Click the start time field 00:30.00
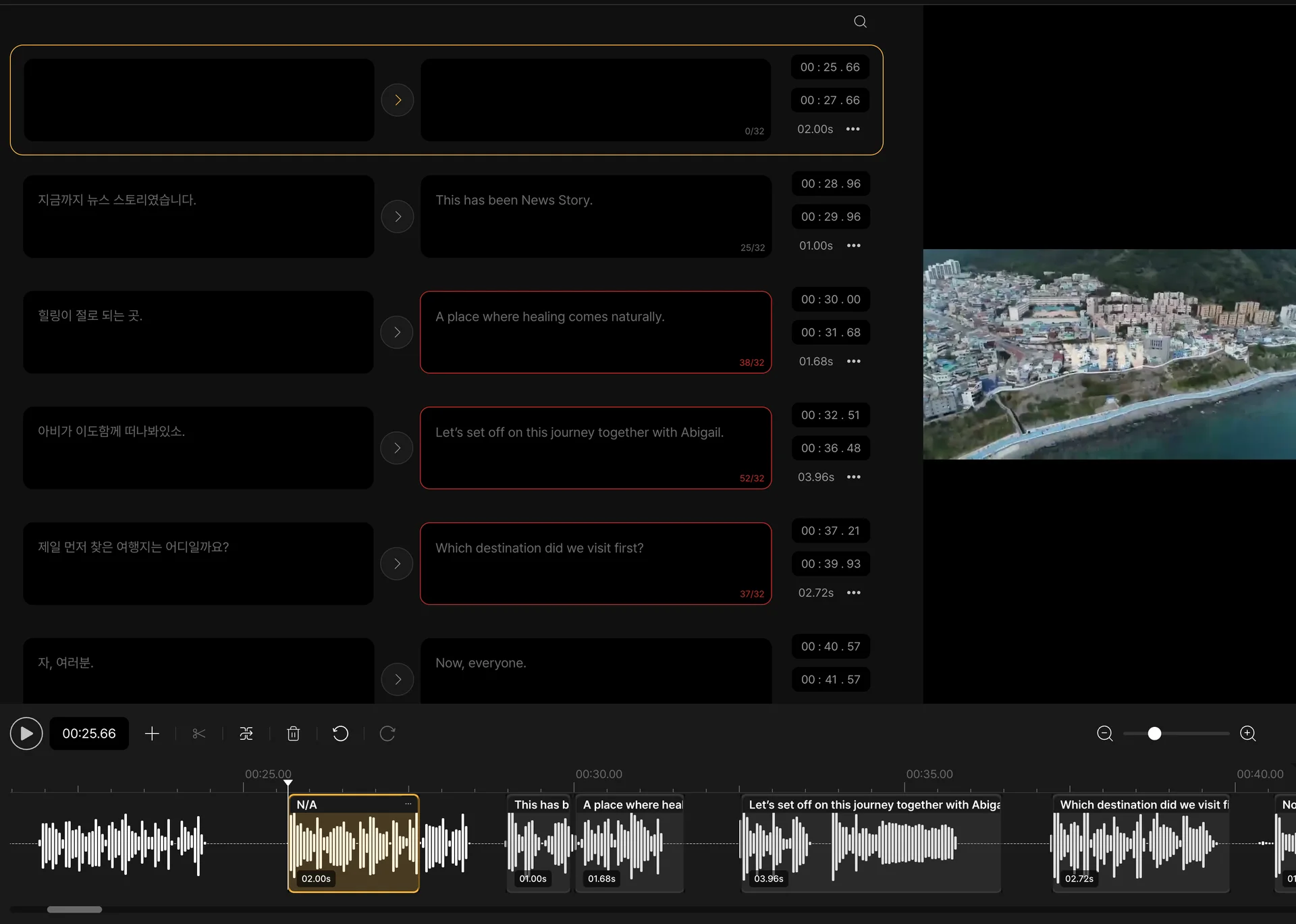1296x924 pixels. [x=830, y=300]
